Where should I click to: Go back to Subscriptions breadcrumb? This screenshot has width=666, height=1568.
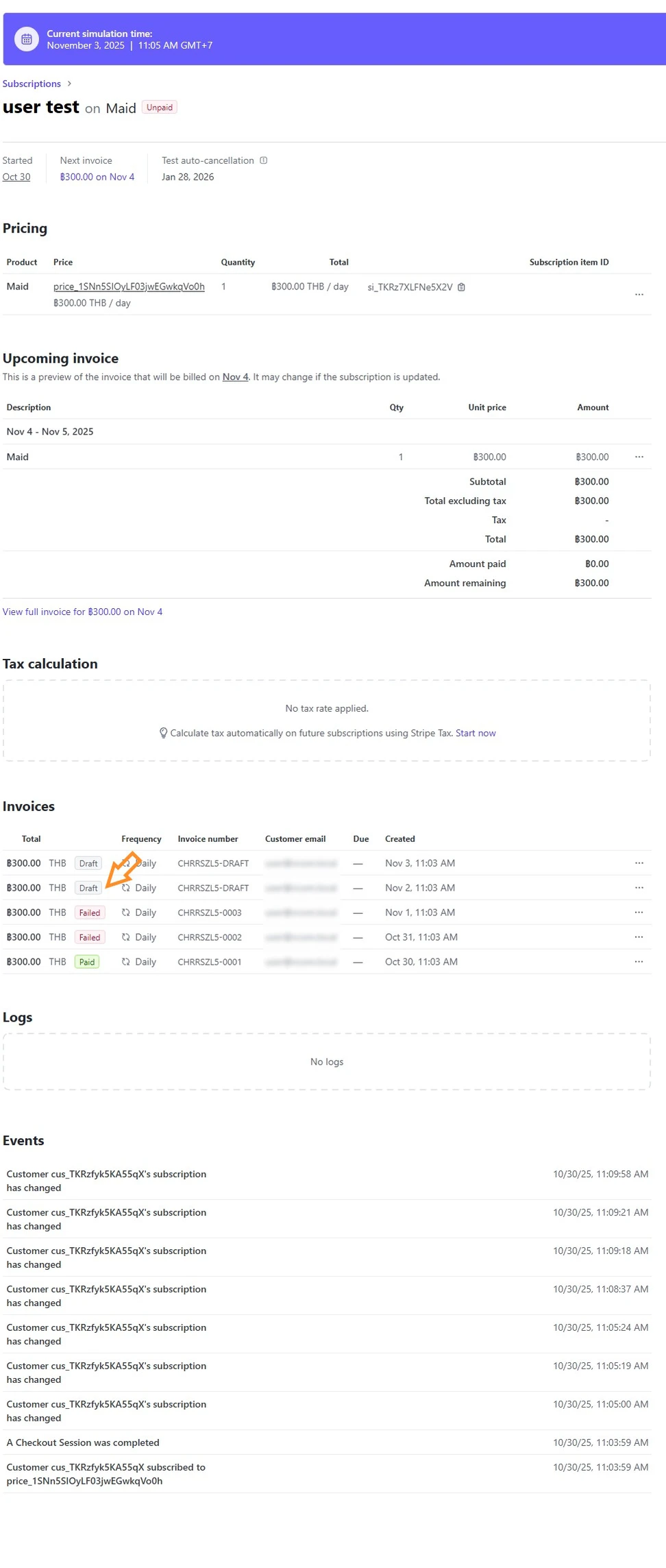point(32,84)
